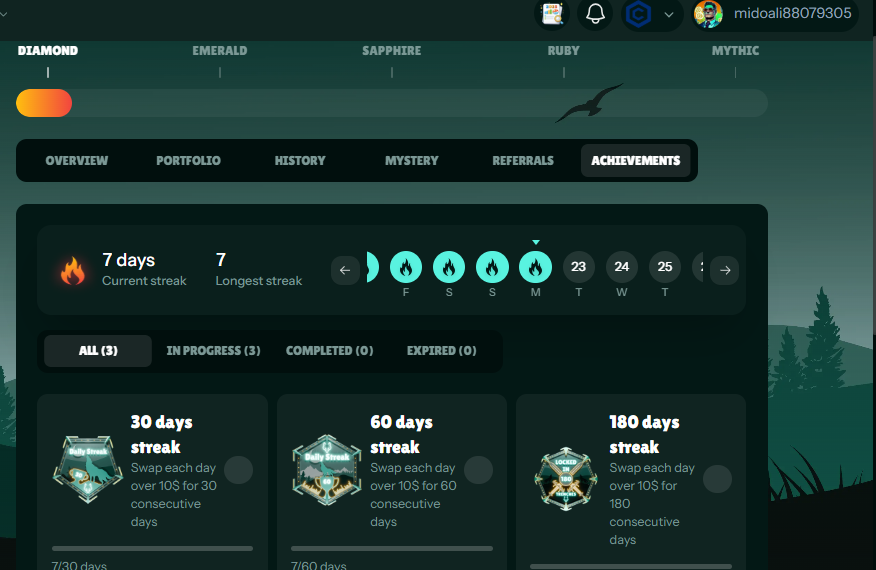Show previous streak days with left arrow
The image size is (876, 570).
(345, 270)
